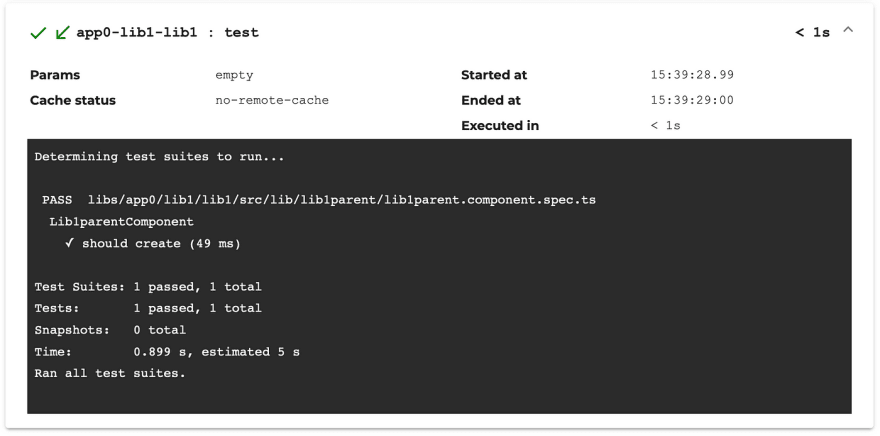This screenshot has width=880, height=436.
Task: Click the Cache status label
Action: tap(73, 100)
